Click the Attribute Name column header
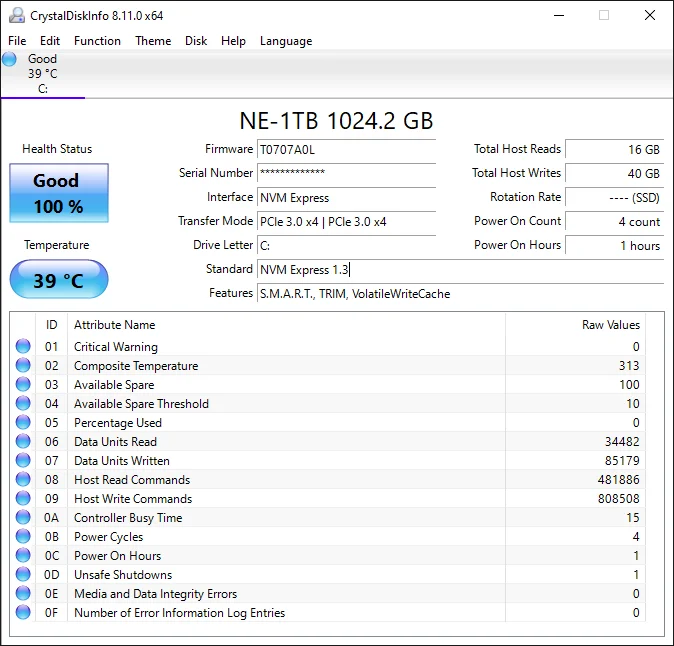Viewport: 674px width, 646px height. (x=286, y=325)
